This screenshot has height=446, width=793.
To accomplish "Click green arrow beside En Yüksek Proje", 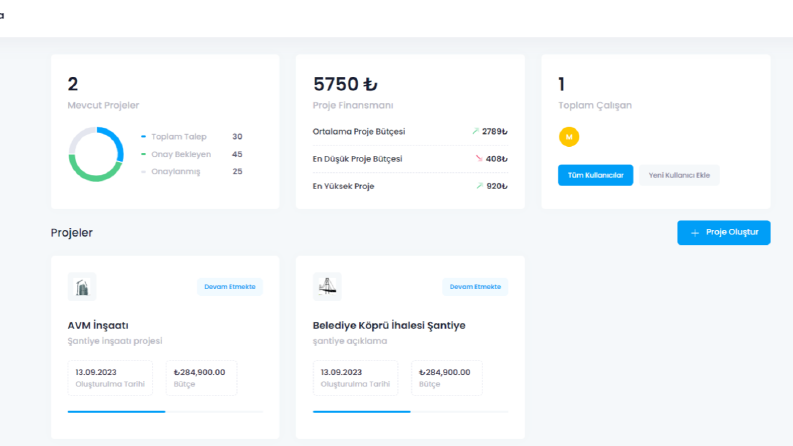I will pyautogui.click(x=479, y=186).
